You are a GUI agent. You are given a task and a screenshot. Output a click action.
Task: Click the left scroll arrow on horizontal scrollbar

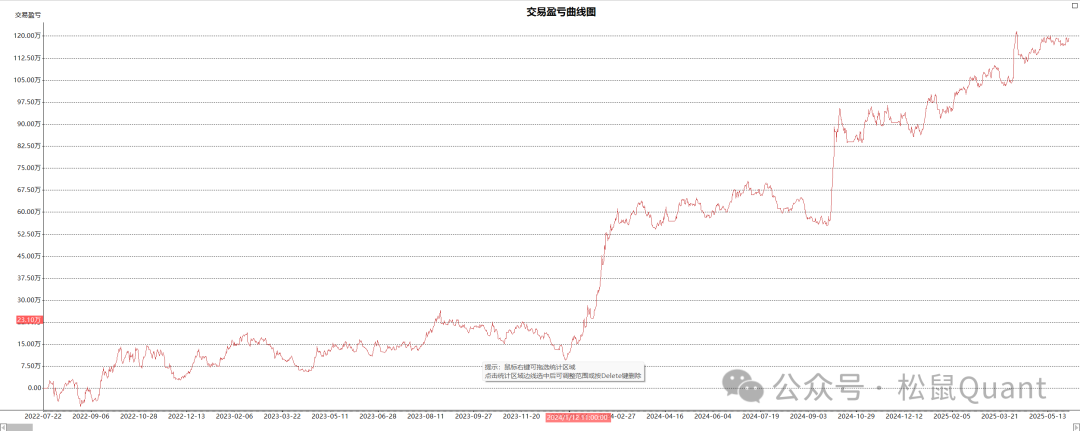tap(5, 426)
